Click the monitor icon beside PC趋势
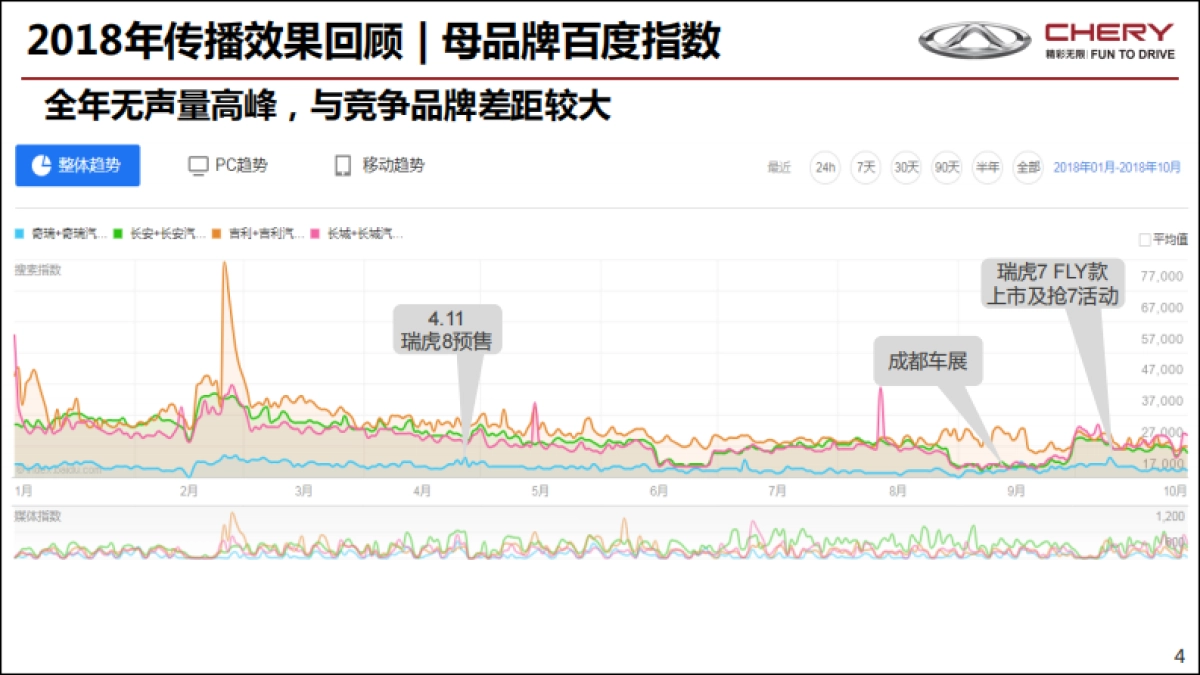1200x675 pixels. pyautogui.click(x=196, y=165)
